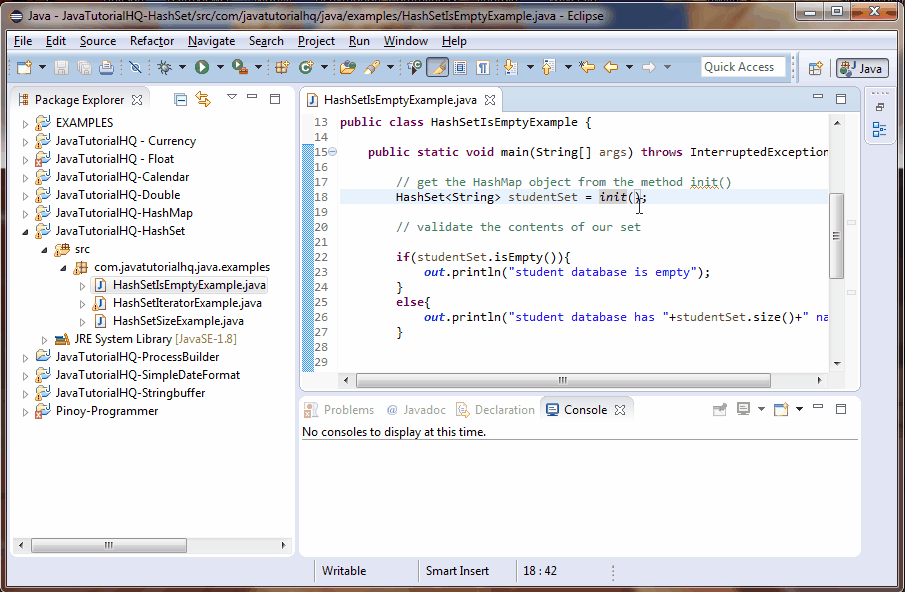Open the Window menu
905x592 pixels.
405,41
